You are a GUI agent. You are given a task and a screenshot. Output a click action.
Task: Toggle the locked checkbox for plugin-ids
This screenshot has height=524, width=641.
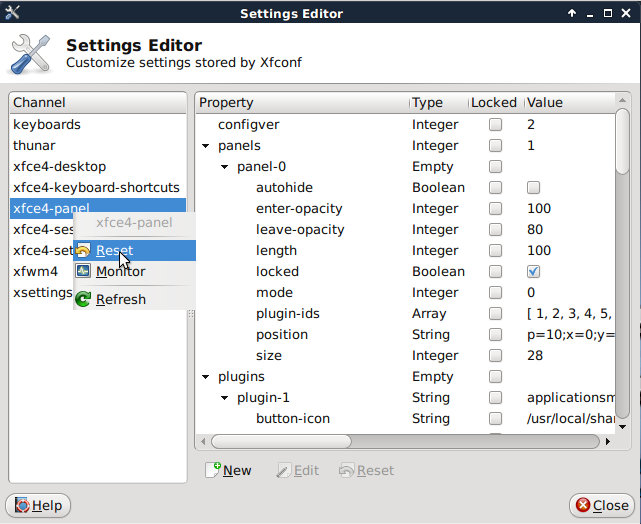495,314
